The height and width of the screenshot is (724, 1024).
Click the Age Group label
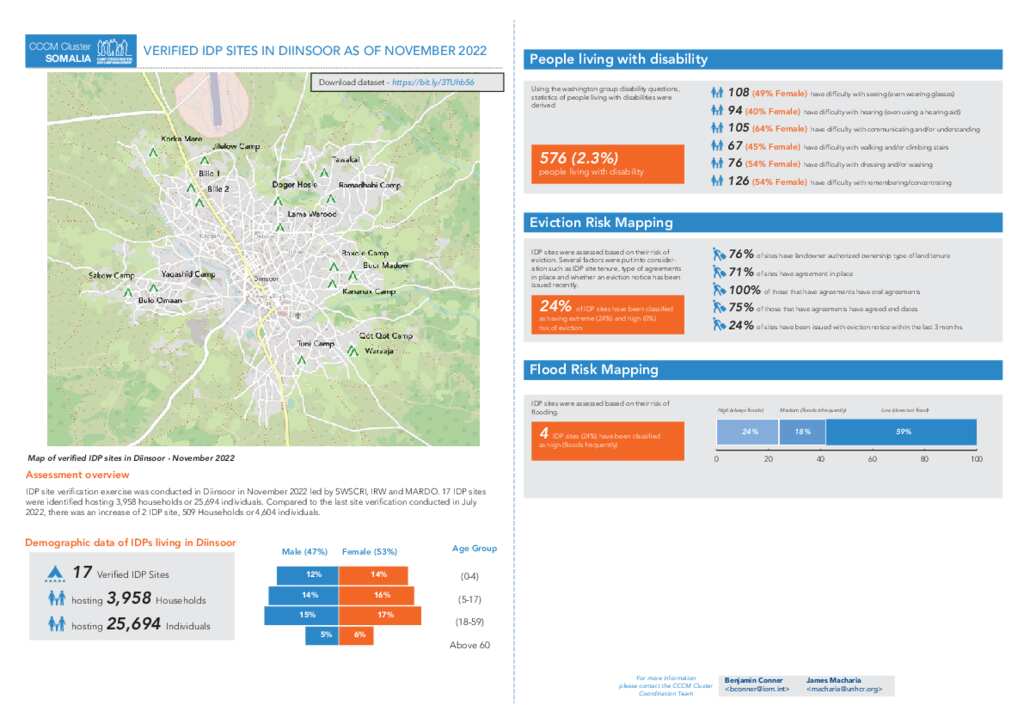coord(474,548)
